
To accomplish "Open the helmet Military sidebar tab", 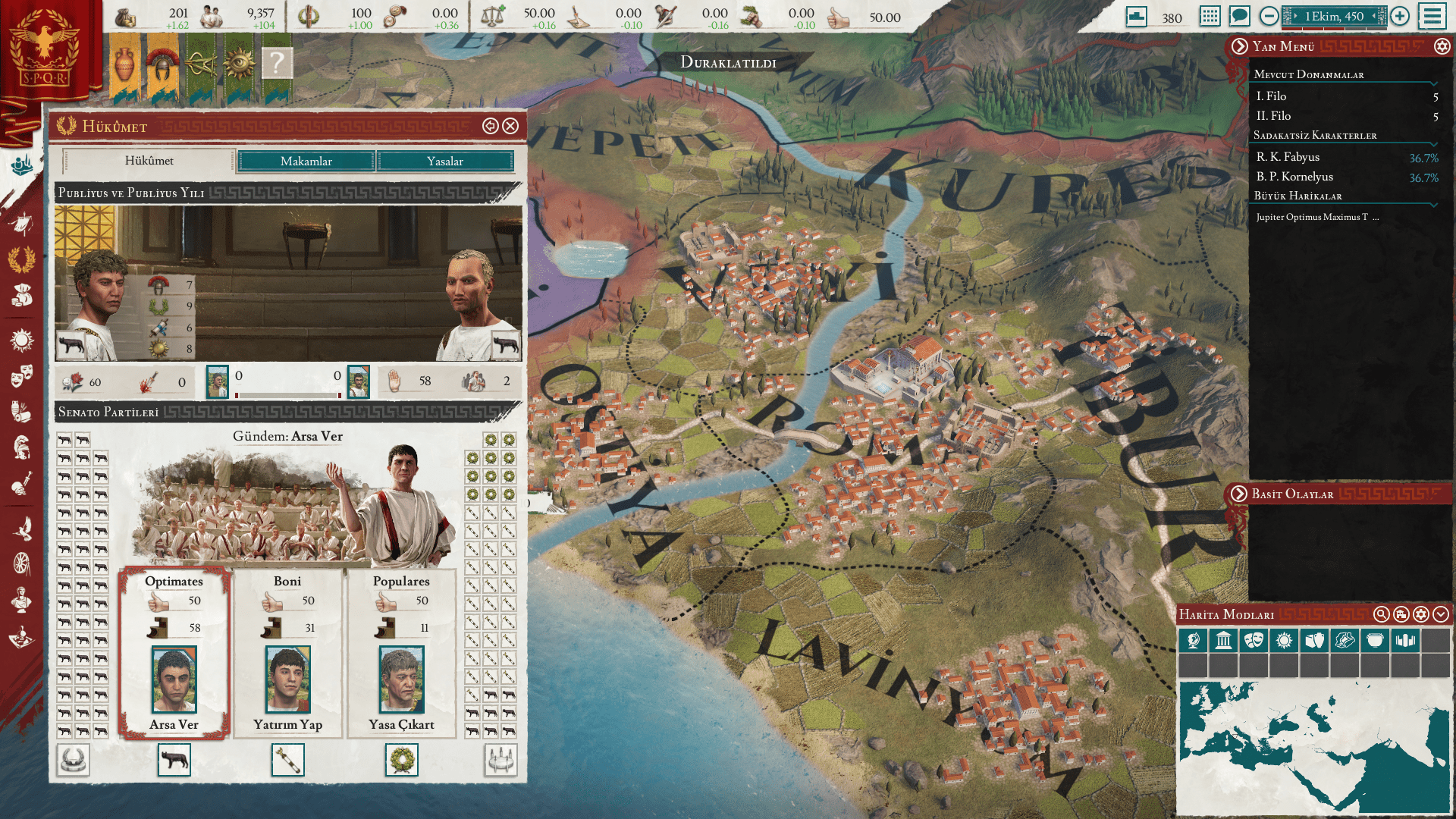I will [x=22, y=447].
